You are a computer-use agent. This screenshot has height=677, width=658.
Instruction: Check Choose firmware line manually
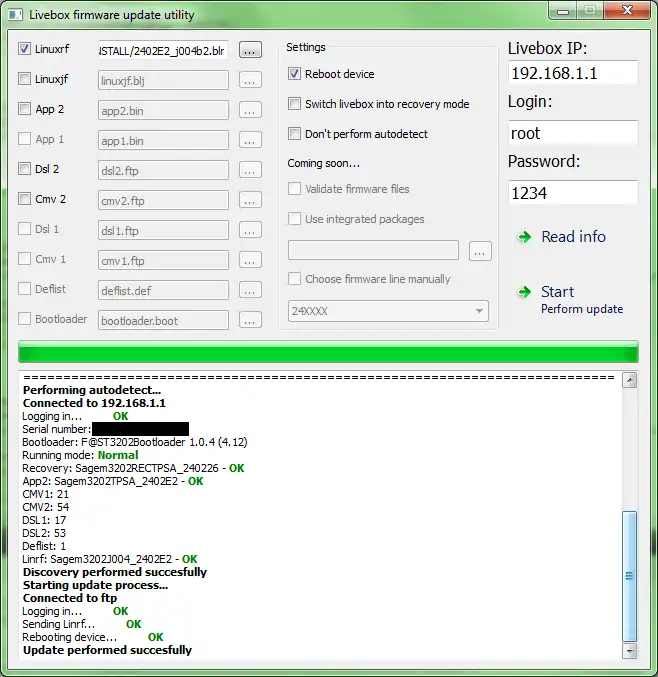pos(294,278)
